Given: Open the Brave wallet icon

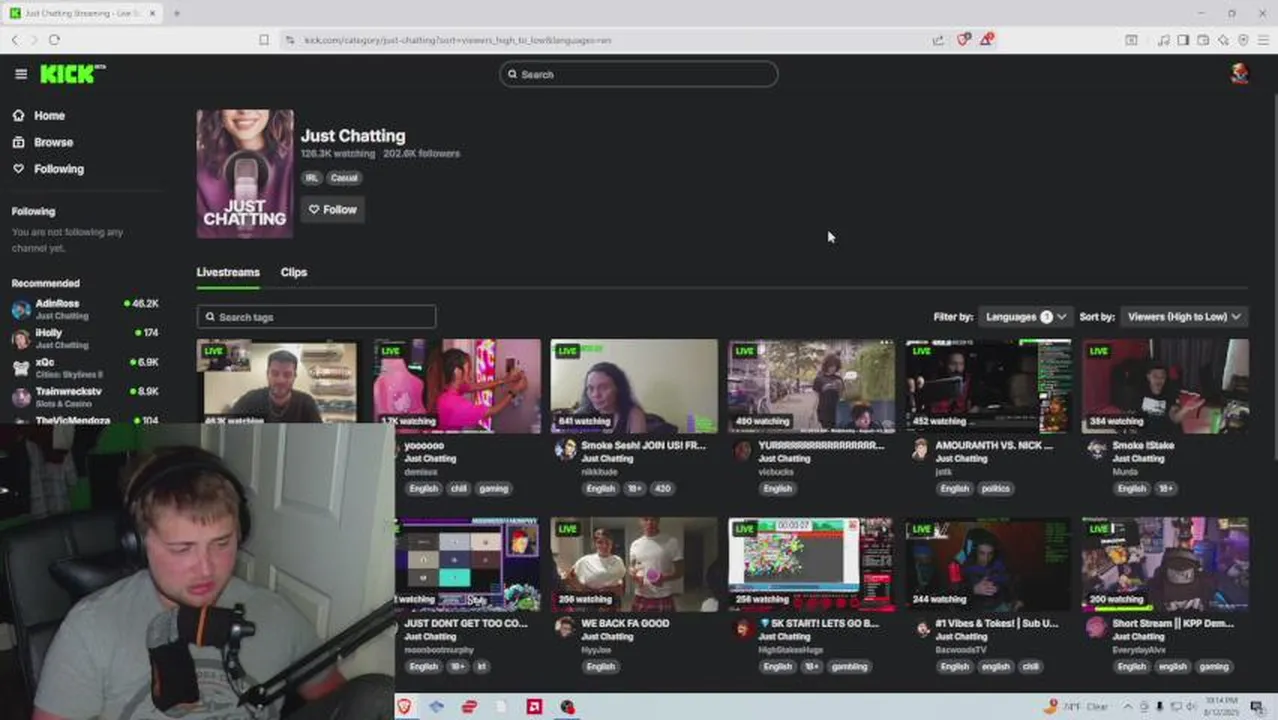Looking at the screenshot, I should point(1203,40).
